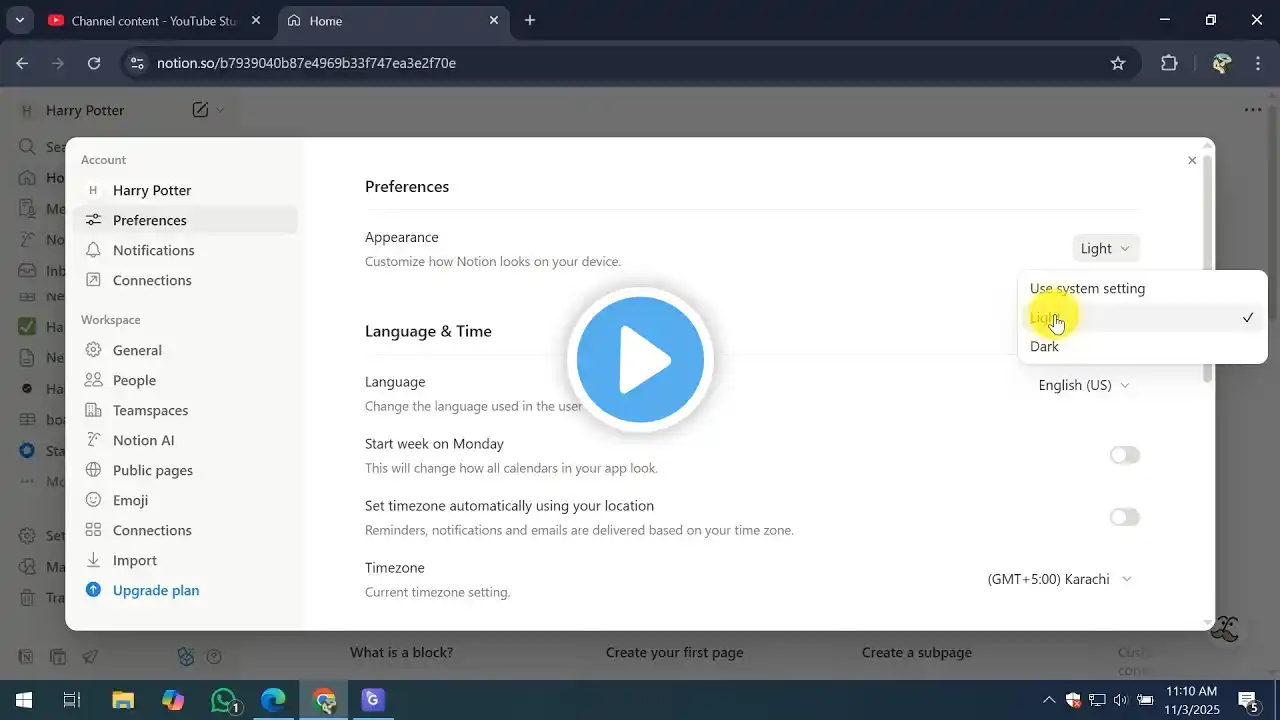Switch to the Home browser tab

pyautogui.click(x=392, y=20)
